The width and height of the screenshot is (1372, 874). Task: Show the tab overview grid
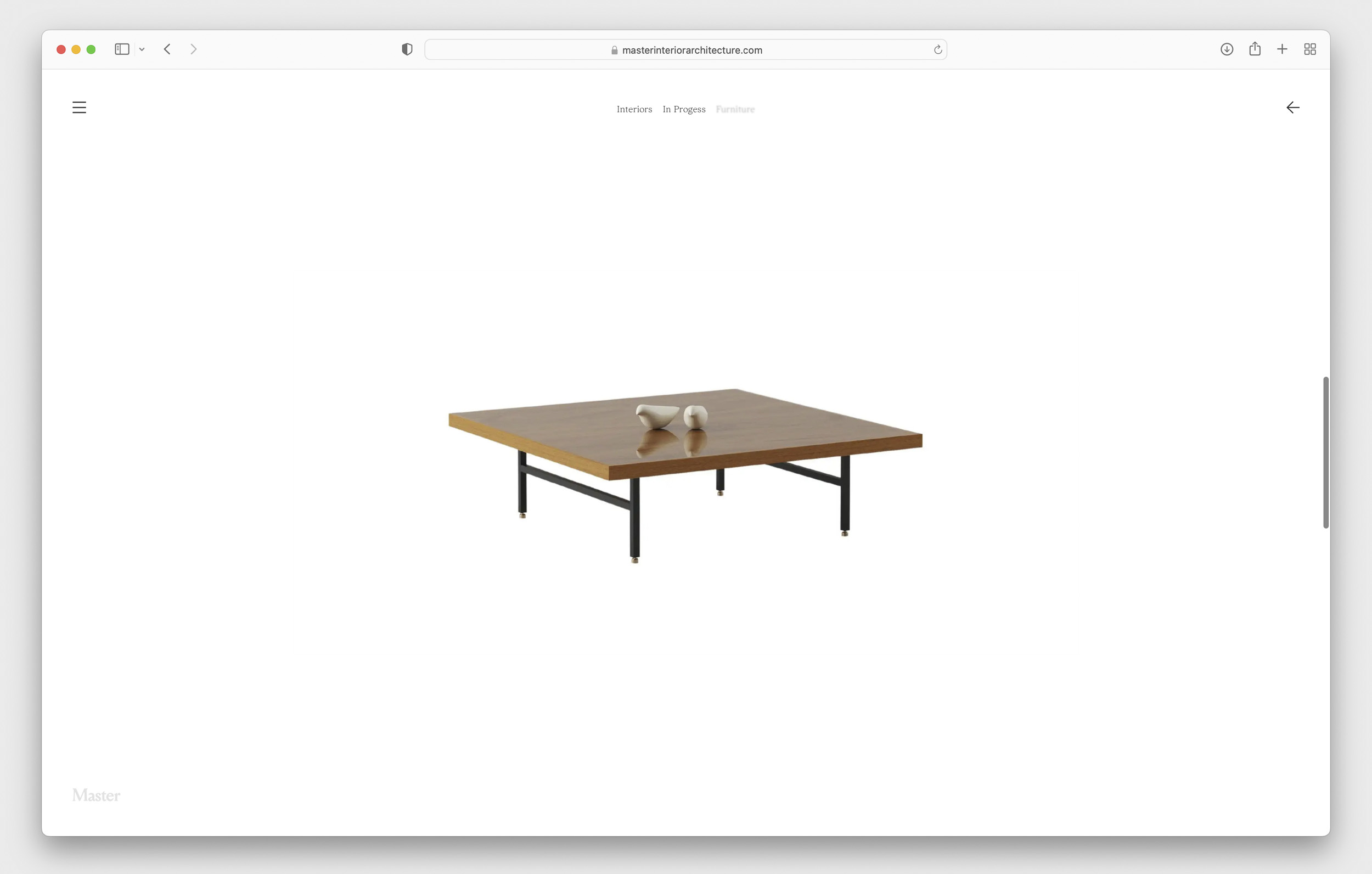pos(1310,49)
